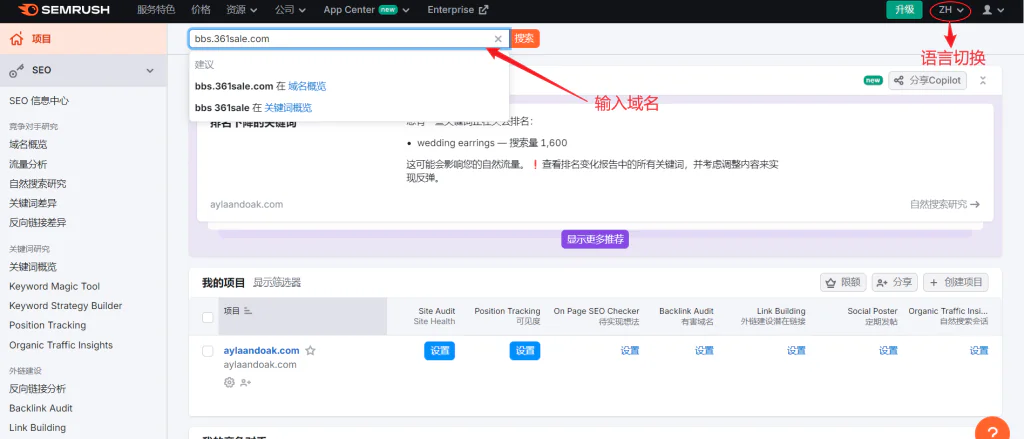Open Keyword Magic Tool in sidebar
1024x439 pixels.
point(54,286)
